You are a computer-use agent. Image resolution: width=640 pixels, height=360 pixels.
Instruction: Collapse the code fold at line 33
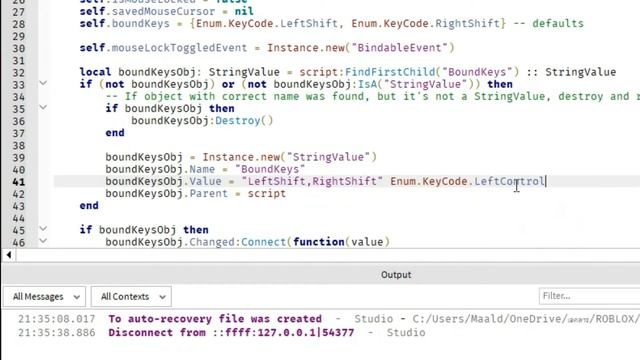(x=43, y=83)
